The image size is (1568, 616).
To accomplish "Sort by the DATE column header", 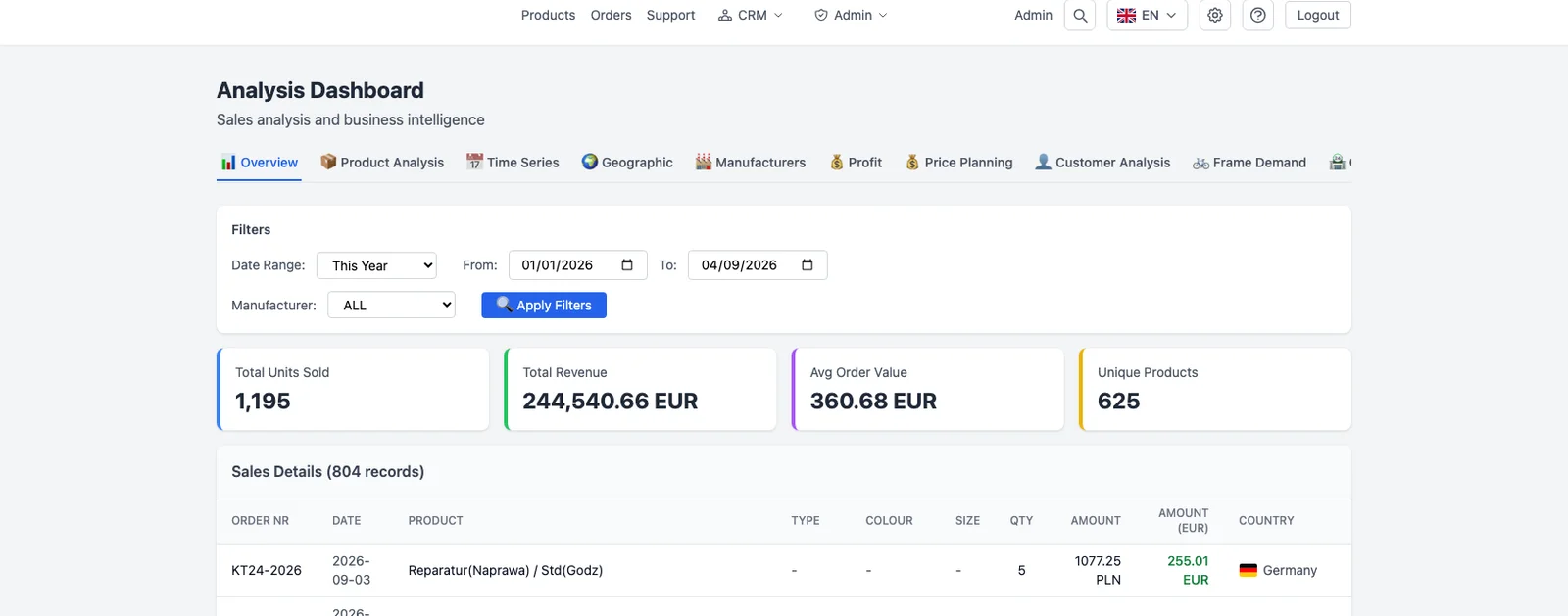I will [x=347, y=521].
